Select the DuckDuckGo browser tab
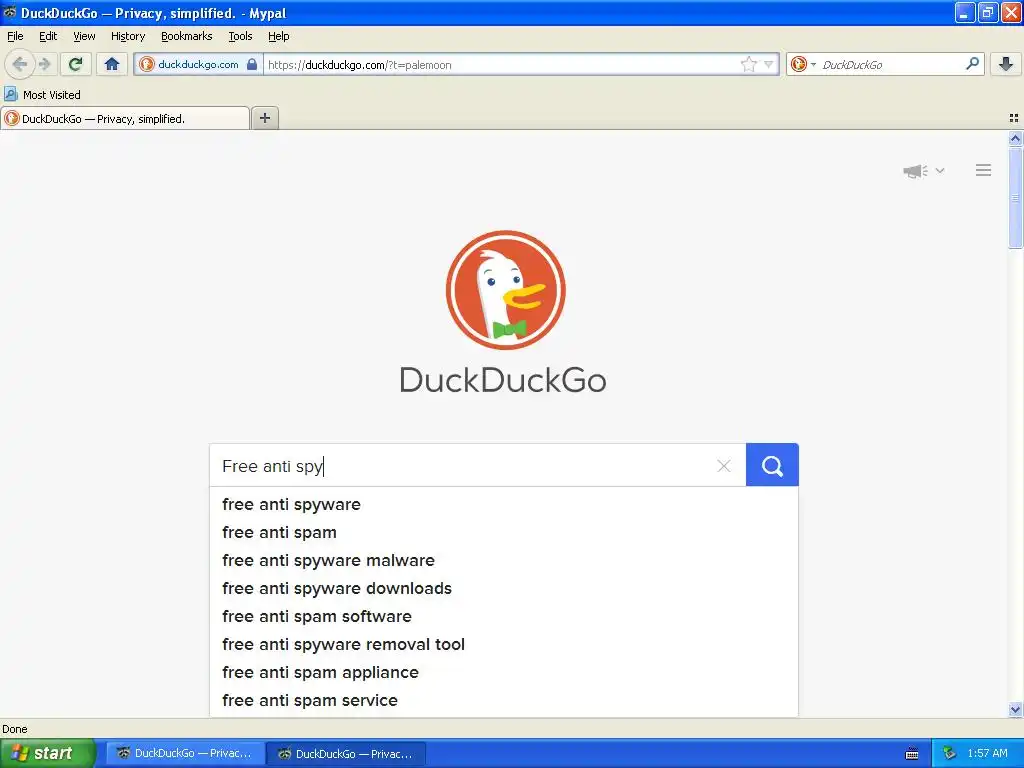This screenshot has width=1024, height=768. (125, 118)
